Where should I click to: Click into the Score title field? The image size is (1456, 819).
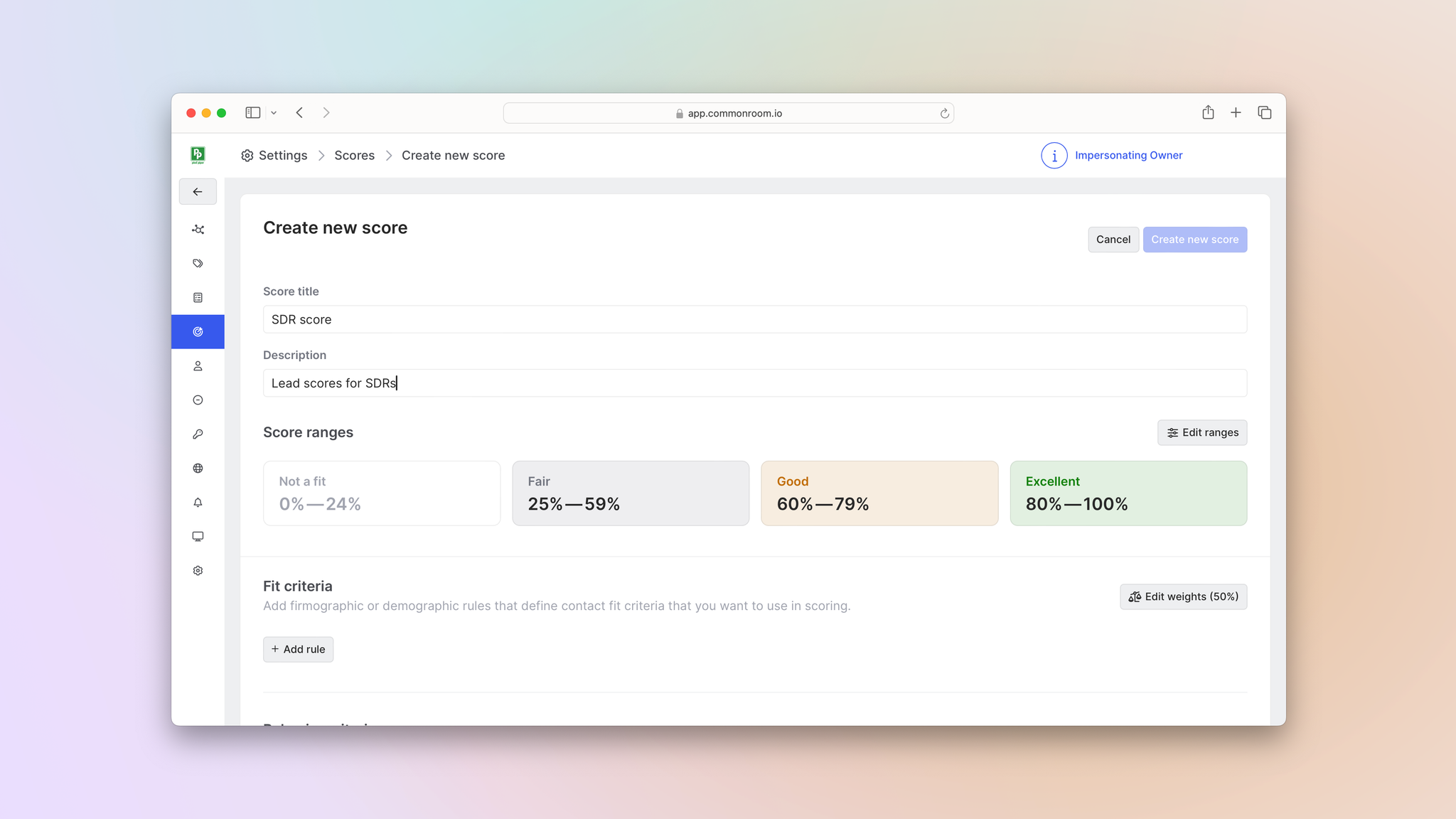(x=754, y=320)
